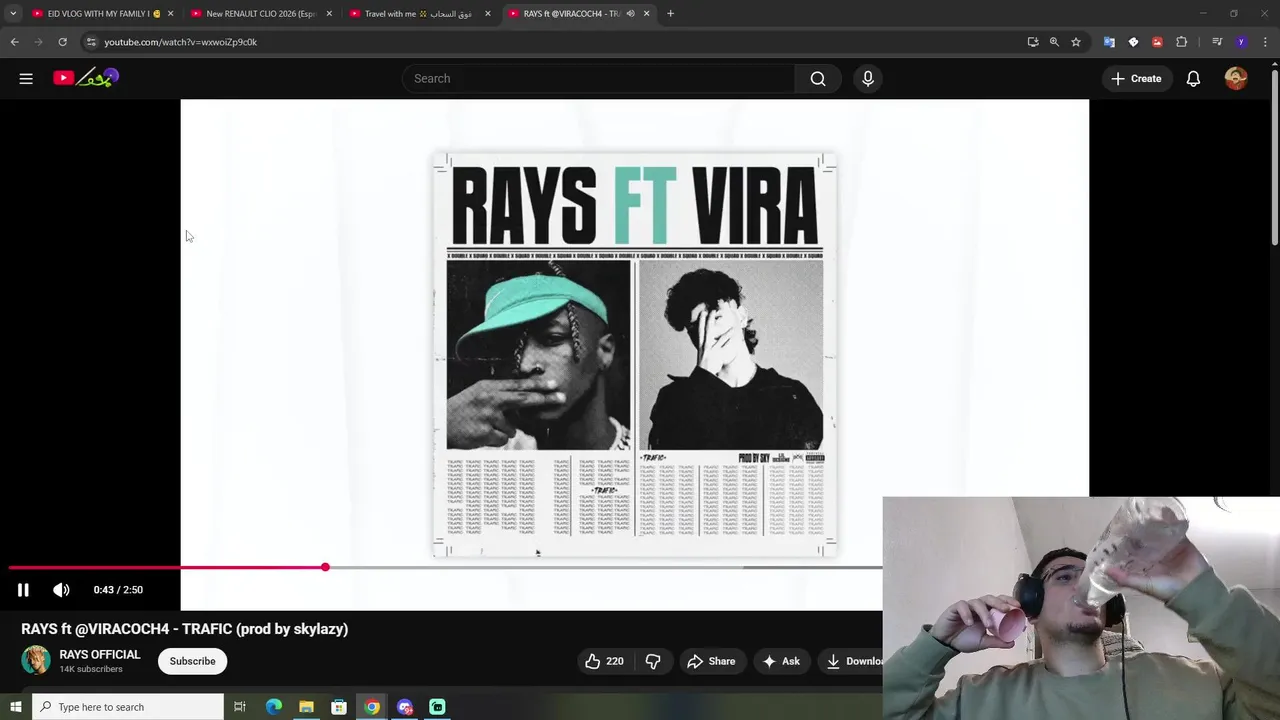Open green Streamlabs app on taskbar
The image size is (1280, 720).
point(437,707)
